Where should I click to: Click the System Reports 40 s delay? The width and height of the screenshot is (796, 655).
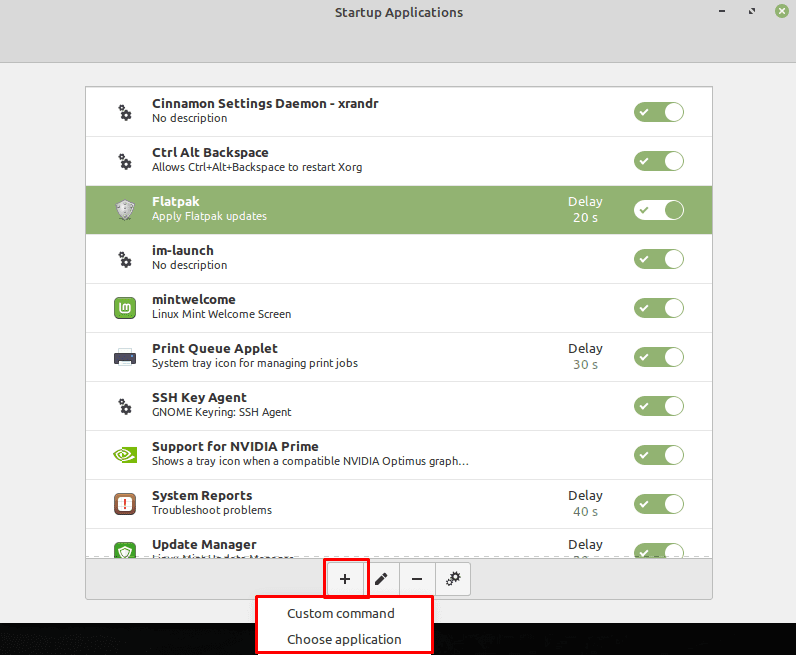585,512
